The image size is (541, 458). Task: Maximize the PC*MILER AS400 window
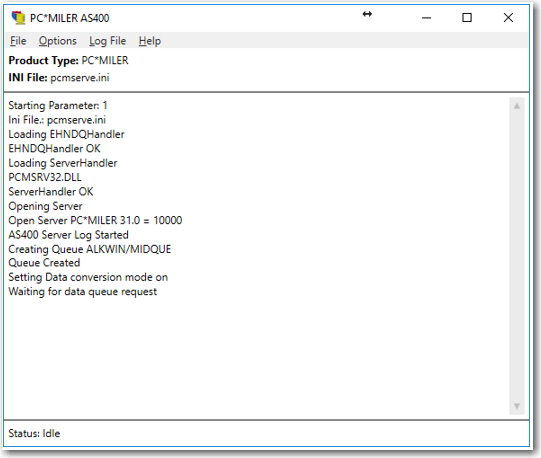467,18
